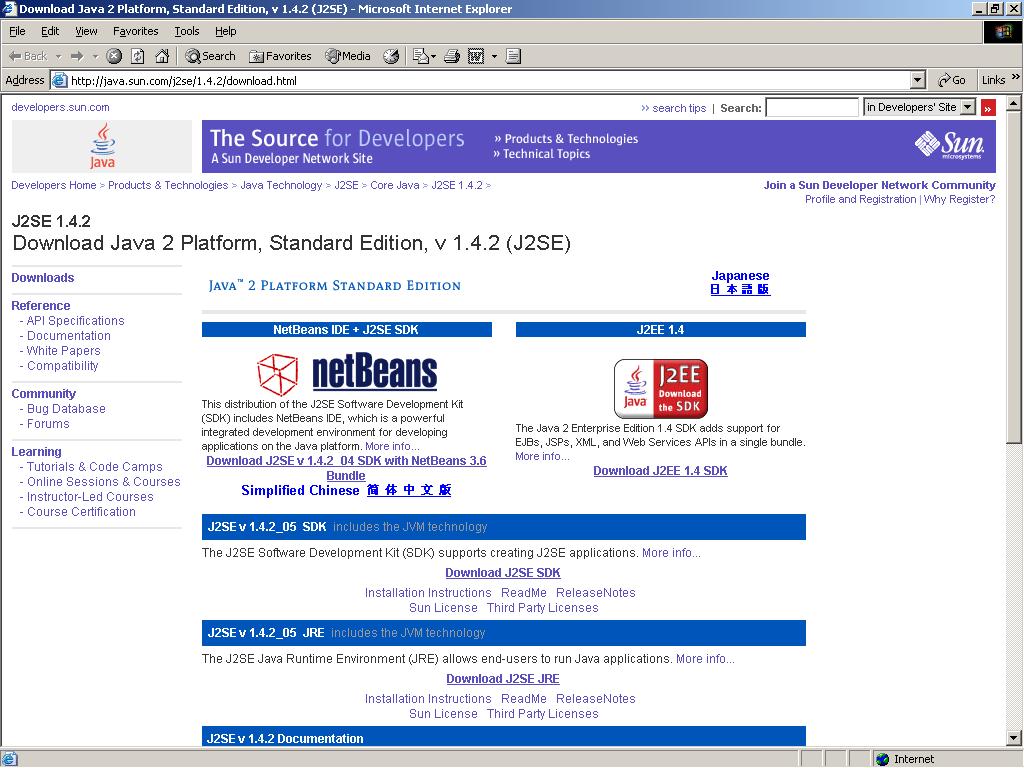Open the Favorites toolbar button
This screenshot has width=1024, height=768.
[280, 56]
